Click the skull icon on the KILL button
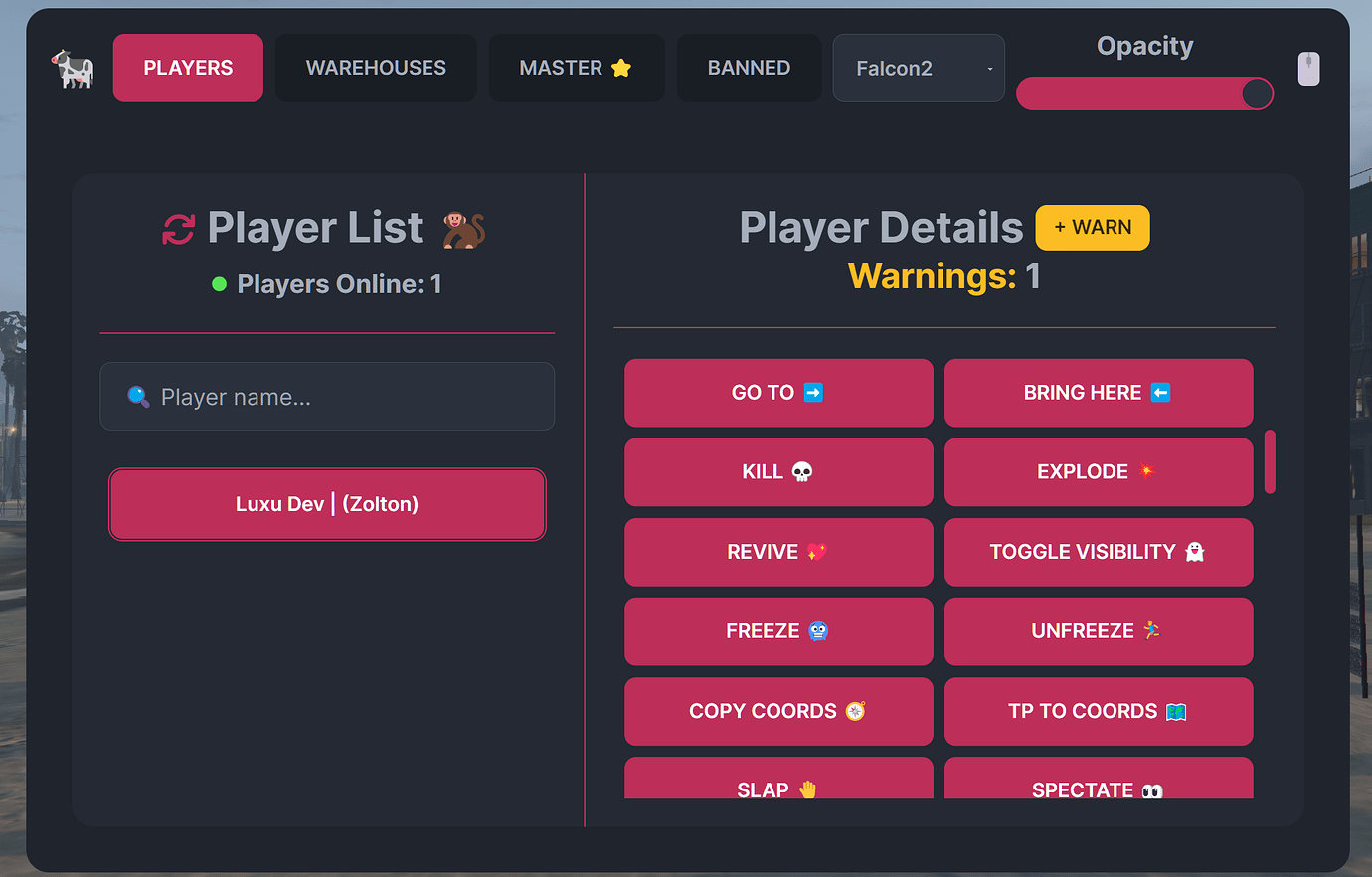1372x877 pixels. coord(802,471)
